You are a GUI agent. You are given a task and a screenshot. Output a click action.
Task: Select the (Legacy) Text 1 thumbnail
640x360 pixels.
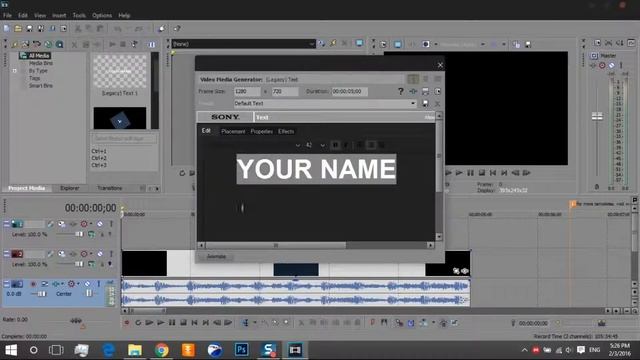[x=120, y=71]
